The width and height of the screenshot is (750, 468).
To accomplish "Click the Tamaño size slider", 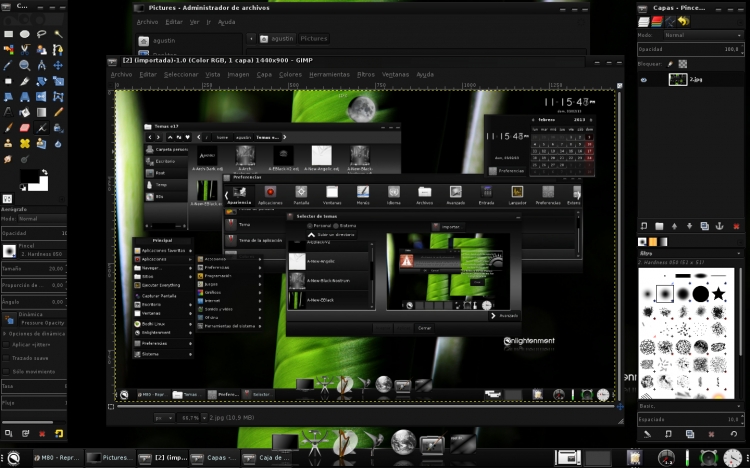I will click(33, 268).
